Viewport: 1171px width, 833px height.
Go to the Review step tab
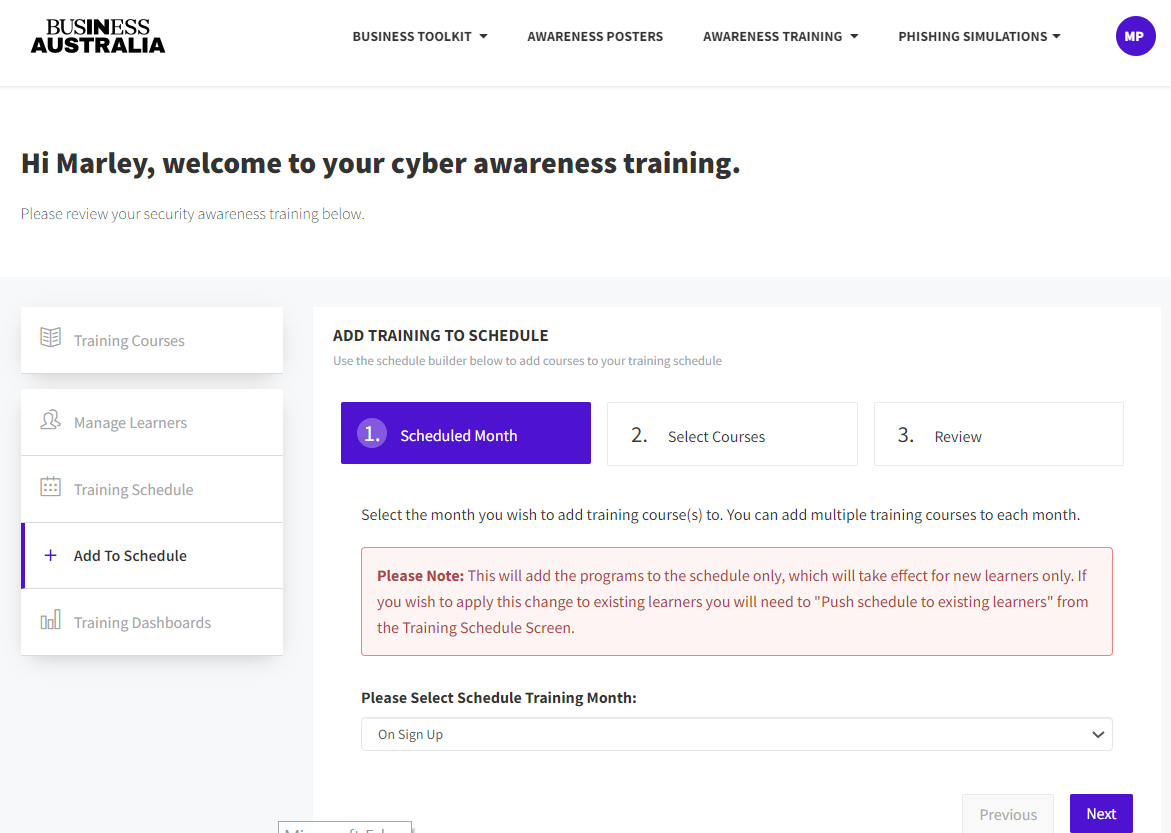point(997,433)
